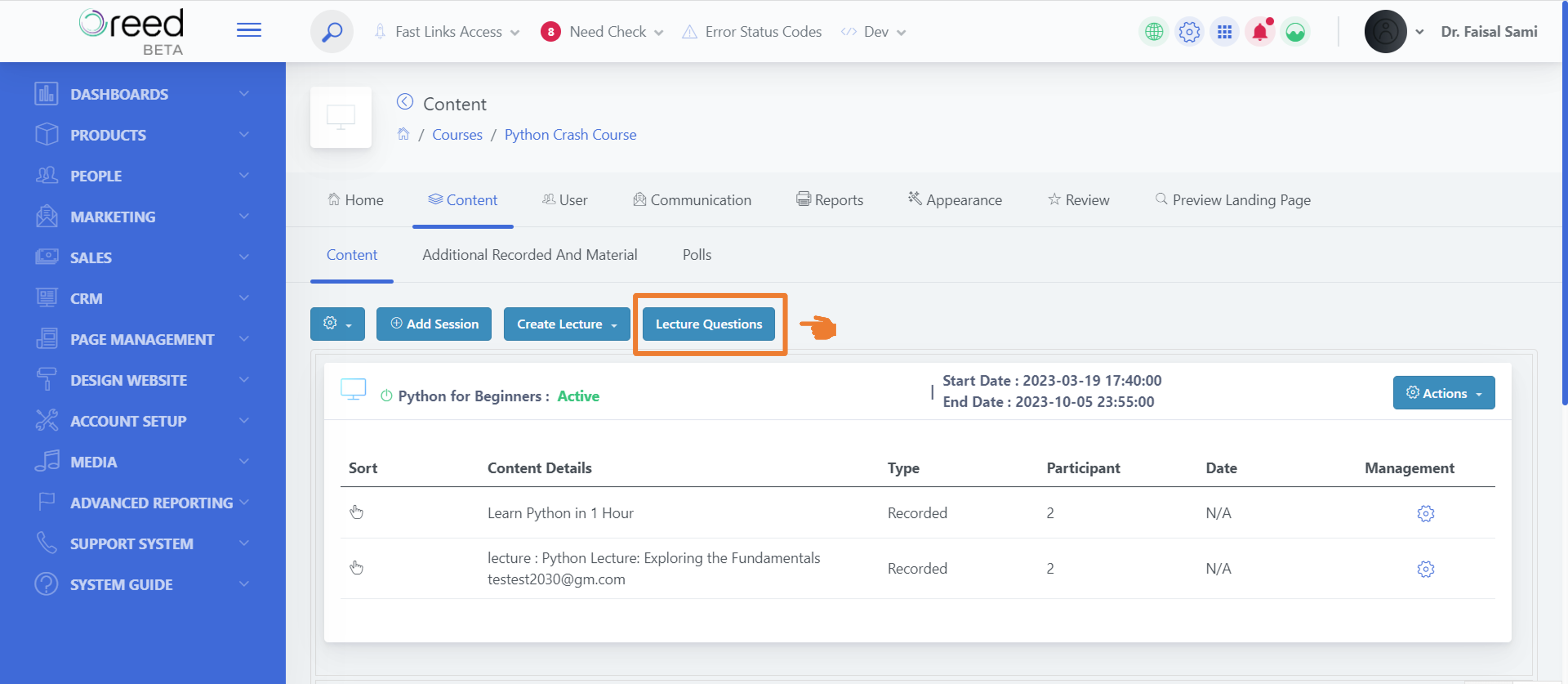Open the user profile dropdown arrow
Screen dimensions: 1568x684
[x=1419, y=32]
